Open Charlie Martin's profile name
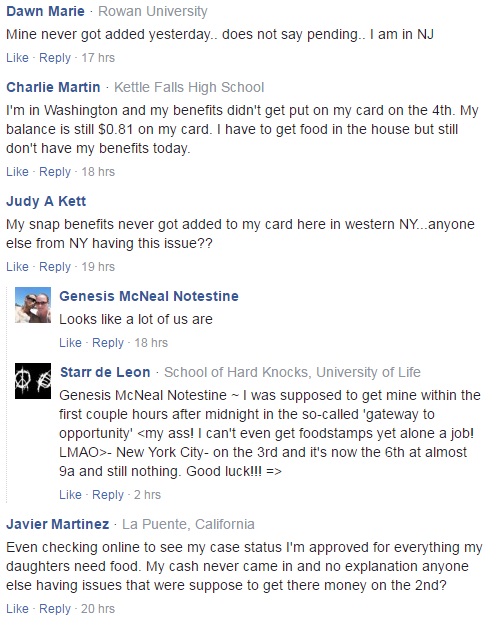504x627 pixels. click(53, 87)
